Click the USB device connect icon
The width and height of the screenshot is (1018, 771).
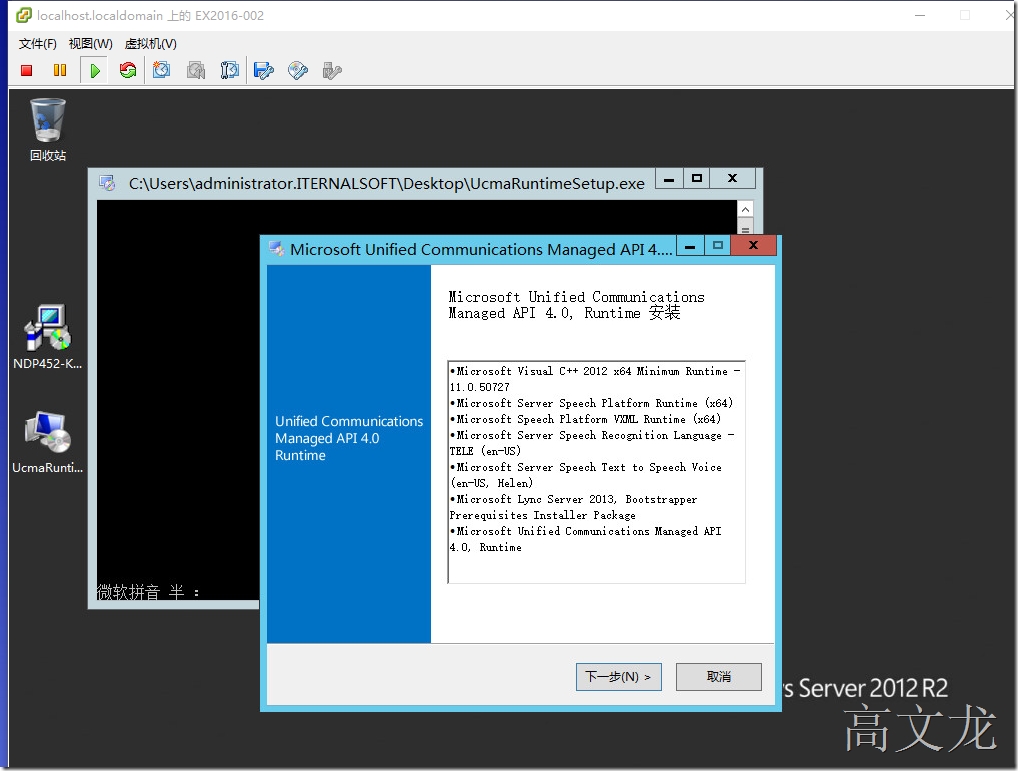pyautogui.click(x=332, y=70)
